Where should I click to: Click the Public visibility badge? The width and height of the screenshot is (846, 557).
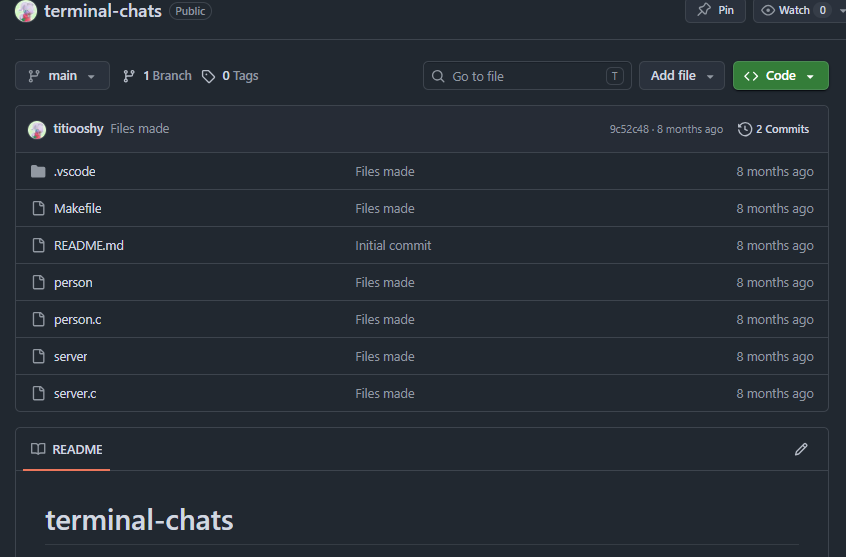pos(190,11)
